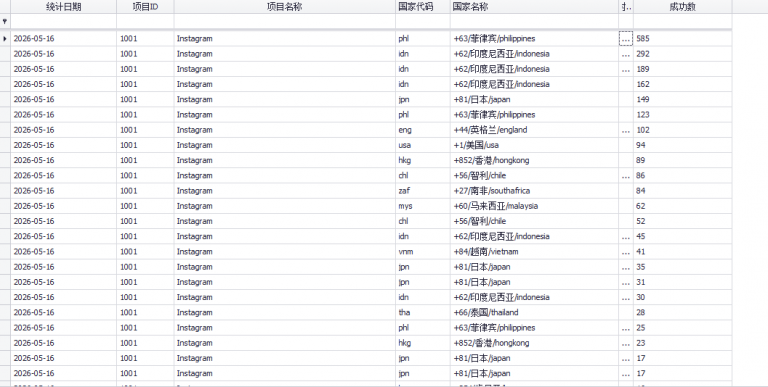
Task: Focus the filter box under 项目名称
Action: point(285,22)
